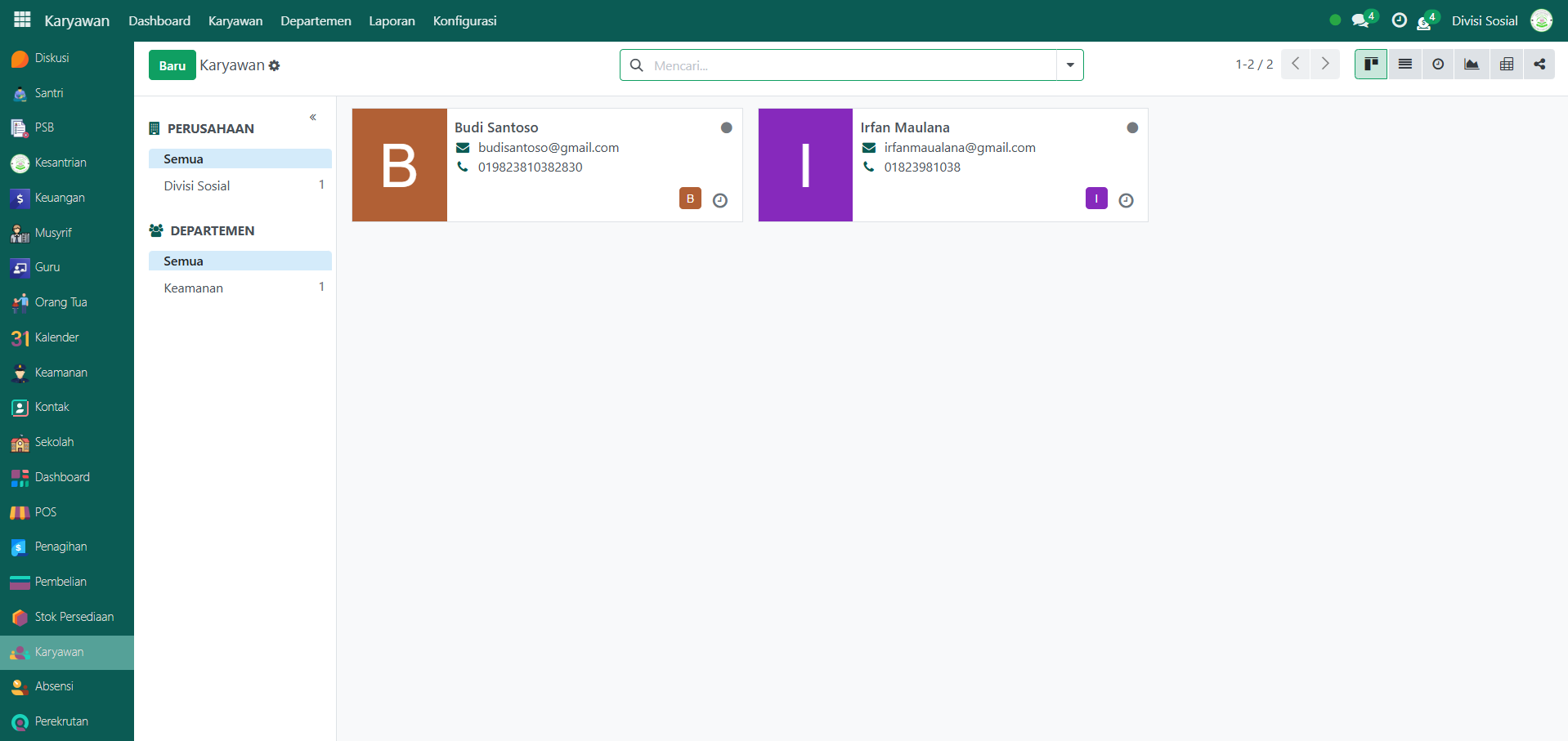
Task: Filter by Keamanan department
Action: [194, 288]
